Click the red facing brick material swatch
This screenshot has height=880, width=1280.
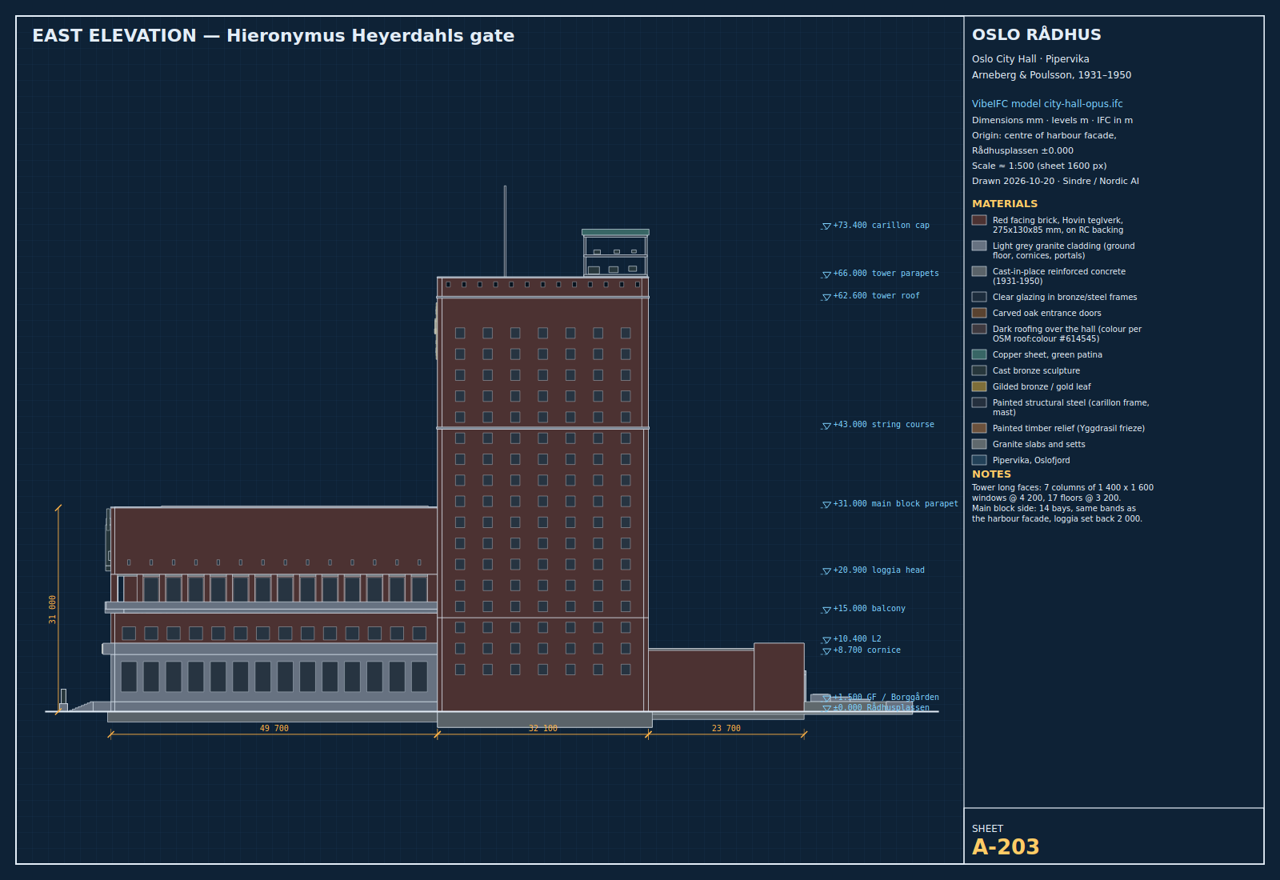click(979, 220)
